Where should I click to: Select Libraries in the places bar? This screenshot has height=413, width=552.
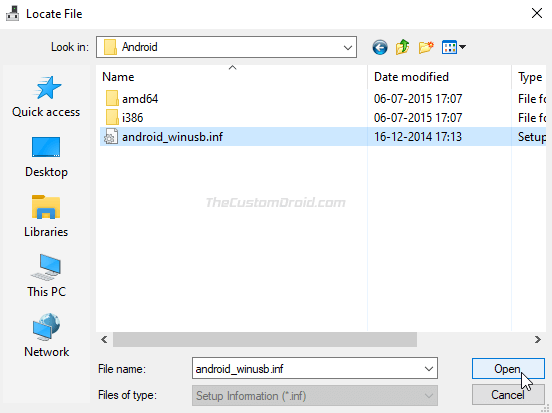click(46, 217)
